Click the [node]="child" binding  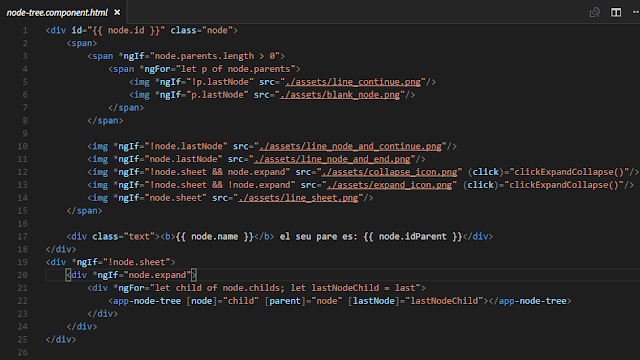click(x=222, y=301)
